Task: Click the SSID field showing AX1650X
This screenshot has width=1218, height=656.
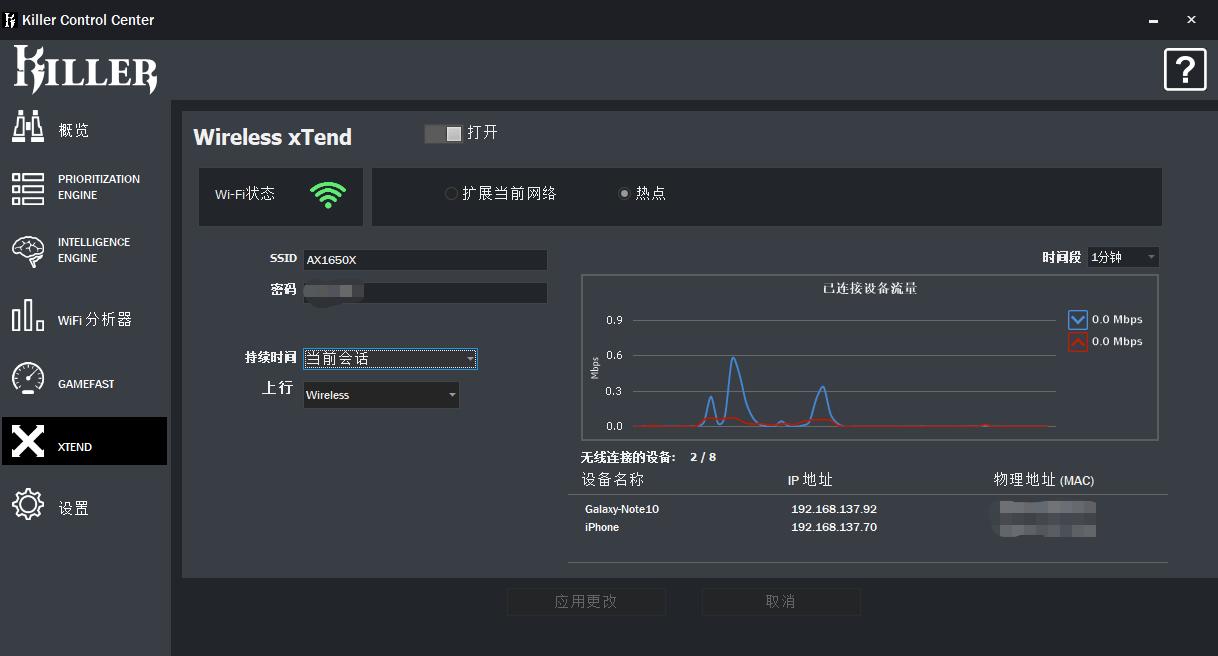Action: pos(425,259)
